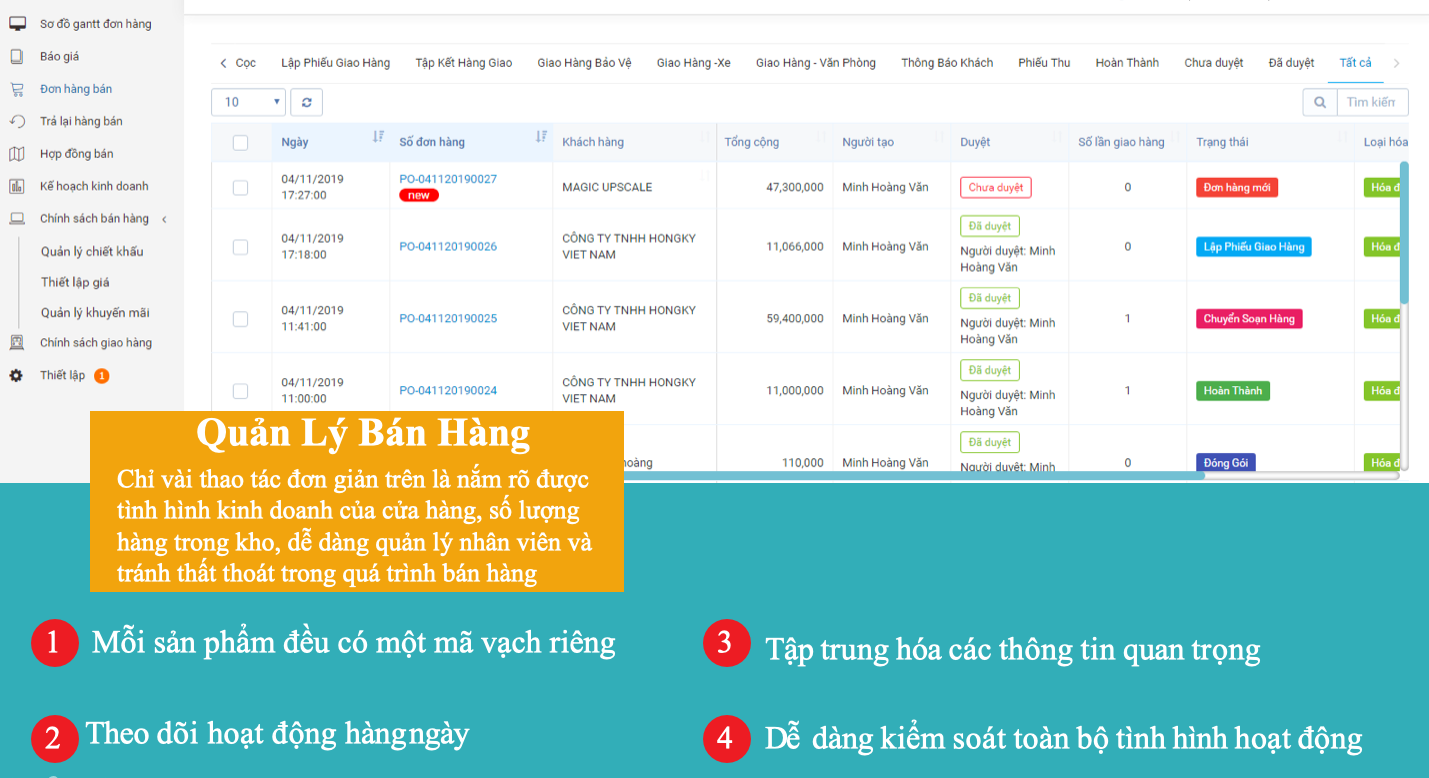Screen dimensions: 1429x778
Task: Click the Hợp đồng bán icon
Action: coord(16,154)
